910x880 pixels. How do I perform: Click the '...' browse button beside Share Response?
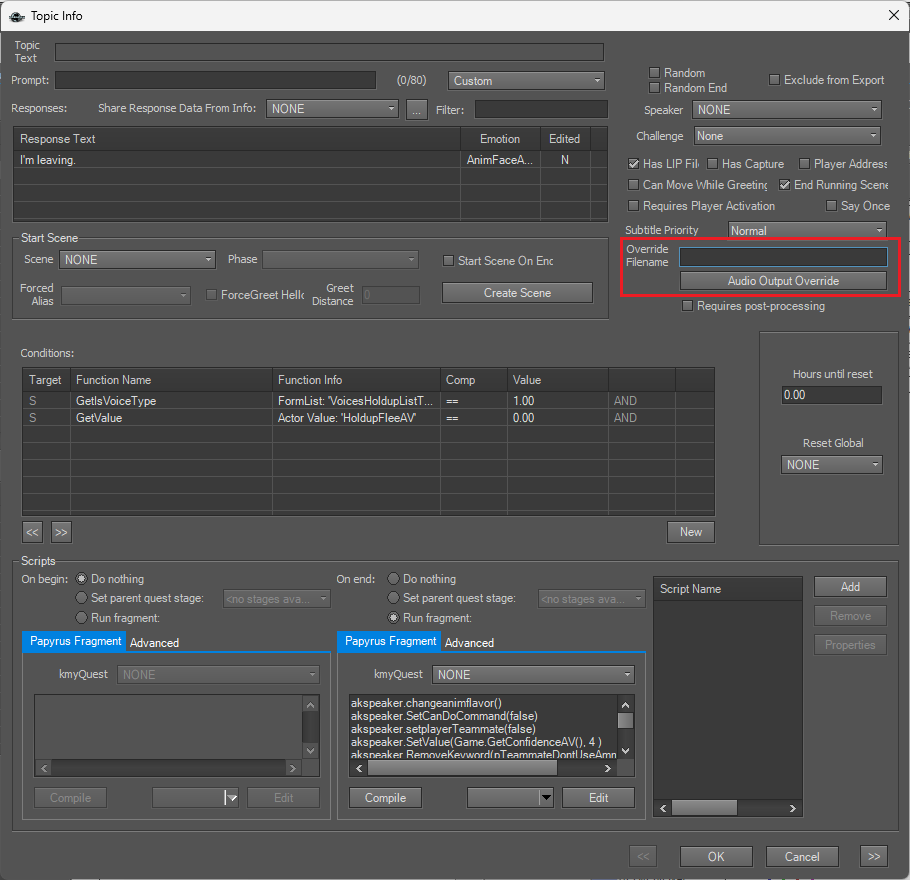[x=417, y=109]
